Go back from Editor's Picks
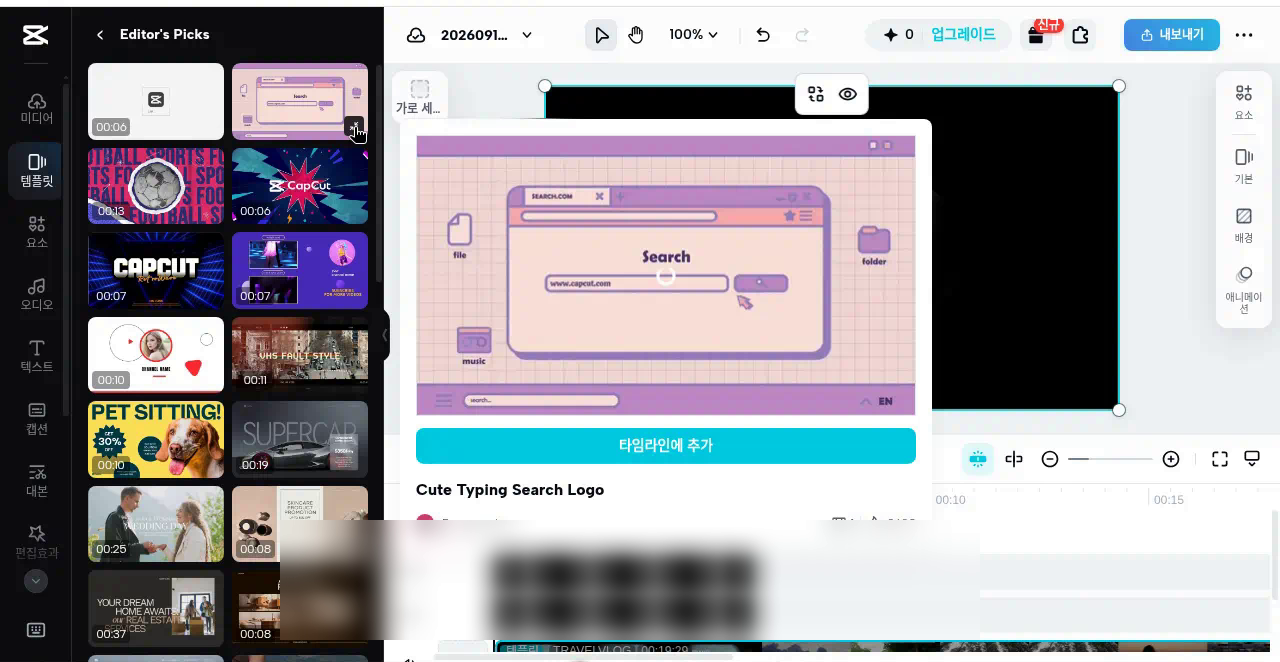1280x662 pixels. pyautogui.click(x=100, y=35)
